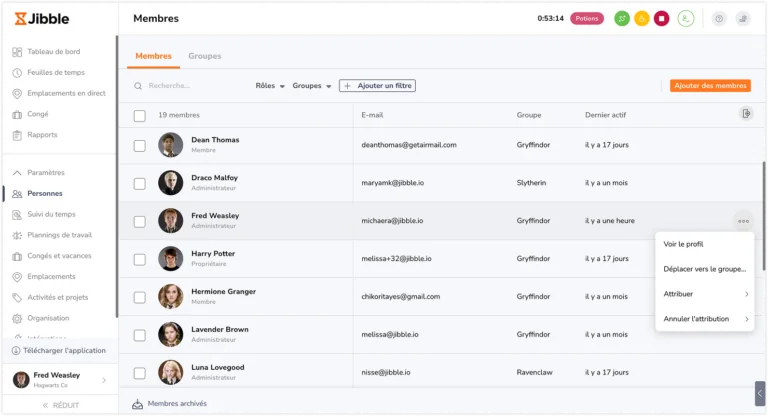Click the Jibble logo
This screenshot has width=768, height=416.
pos(42,19)
